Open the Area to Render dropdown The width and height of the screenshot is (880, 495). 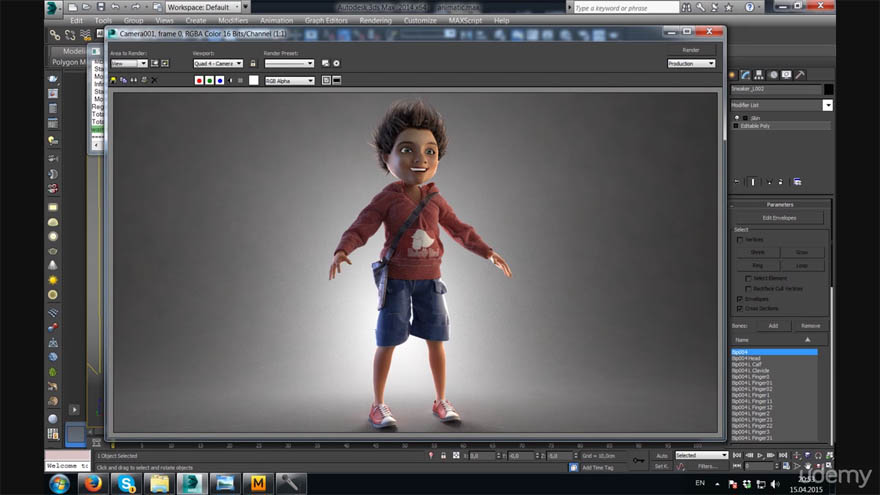click(129, 63)
